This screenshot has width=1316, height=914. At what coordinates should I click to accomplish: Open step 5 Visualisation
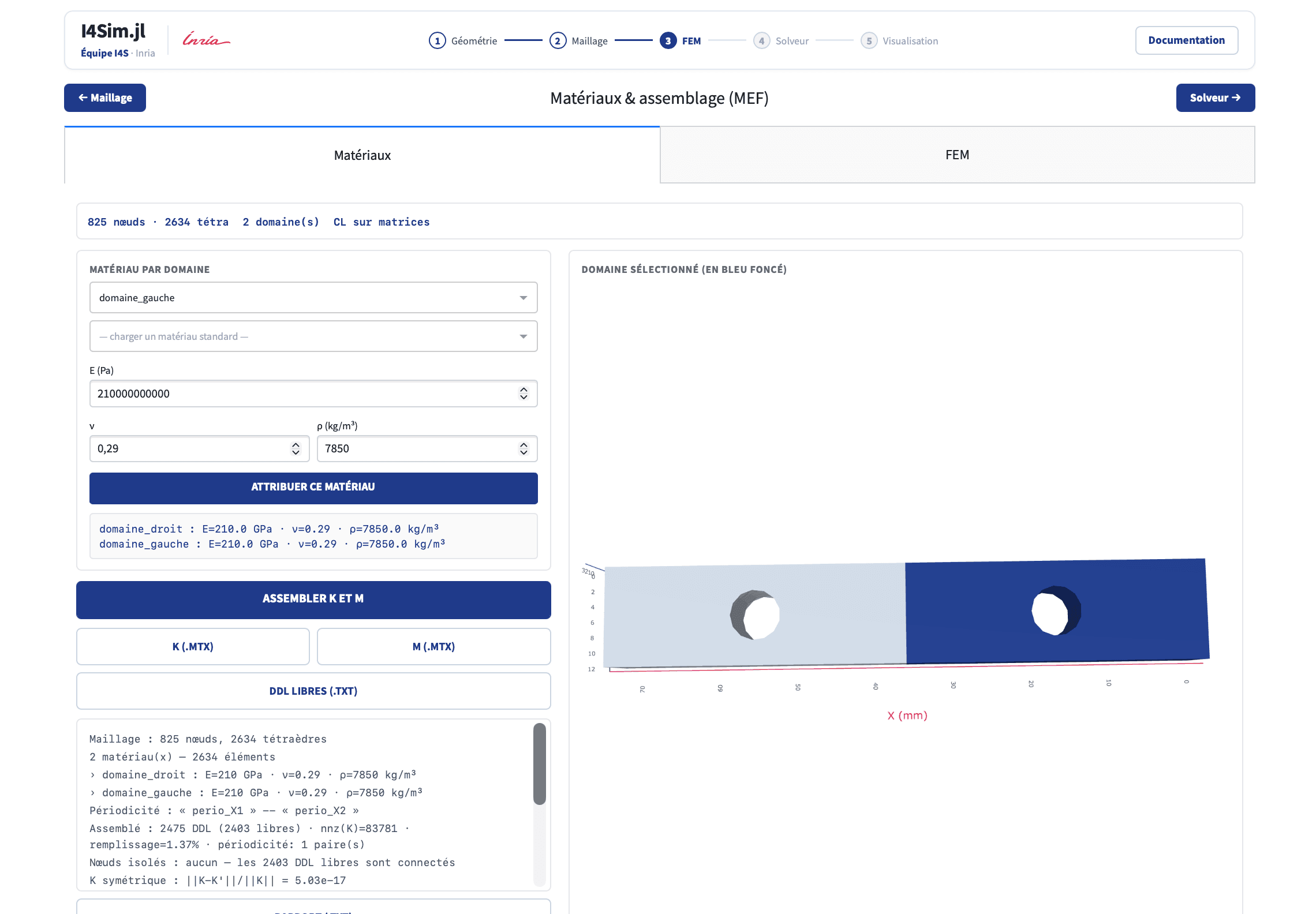coord(900,41)
